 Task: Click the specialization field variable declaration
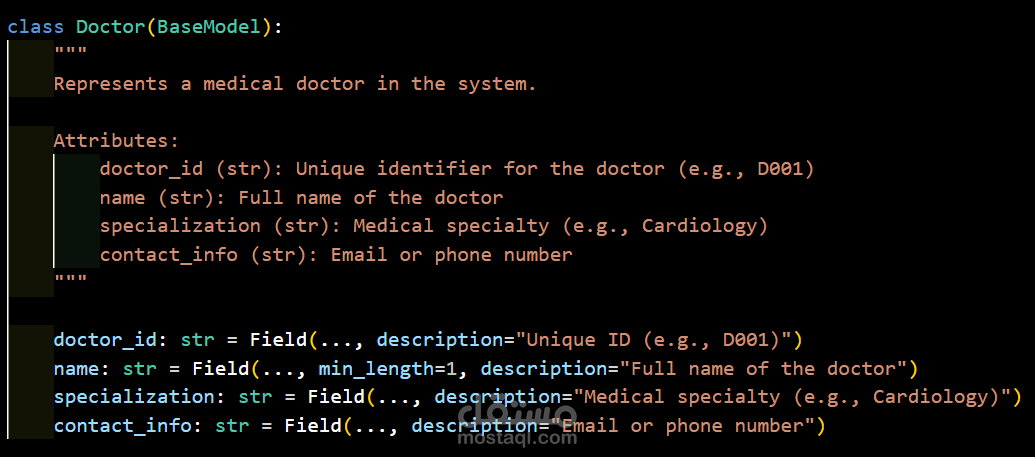coord(139,397)
